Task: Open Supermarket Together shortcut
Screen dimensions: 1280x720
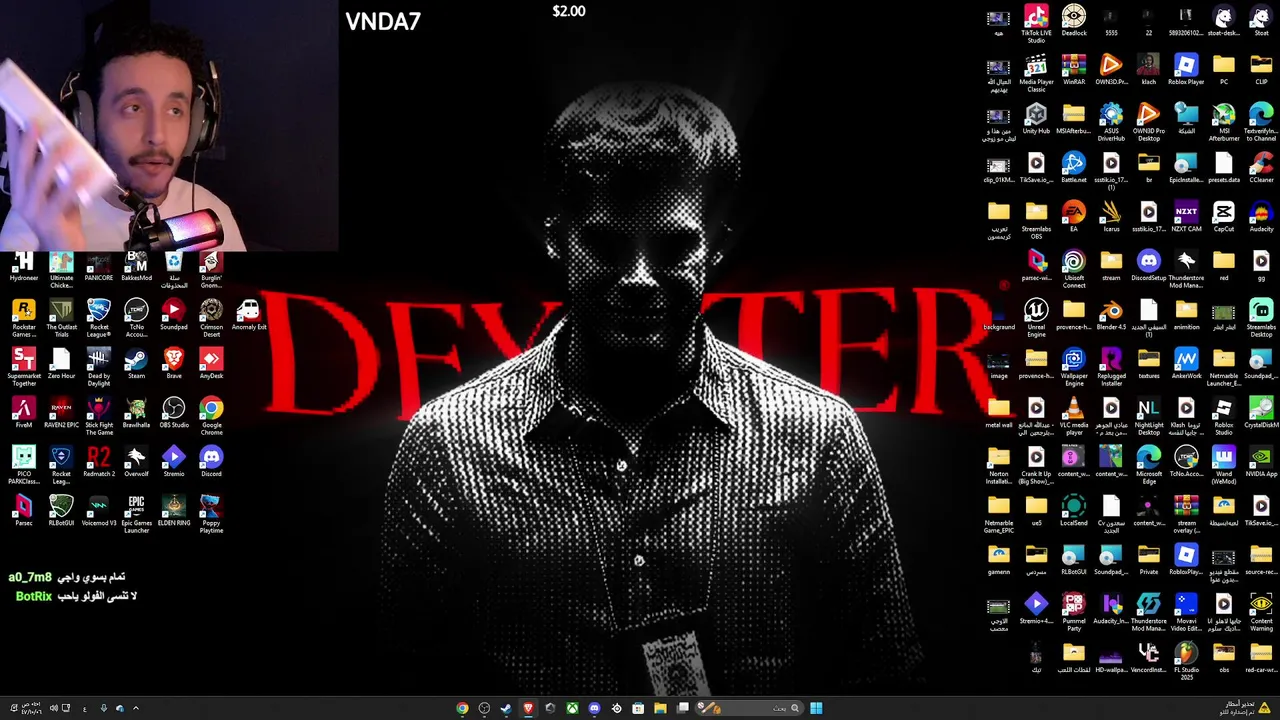Action: (23, 368)
